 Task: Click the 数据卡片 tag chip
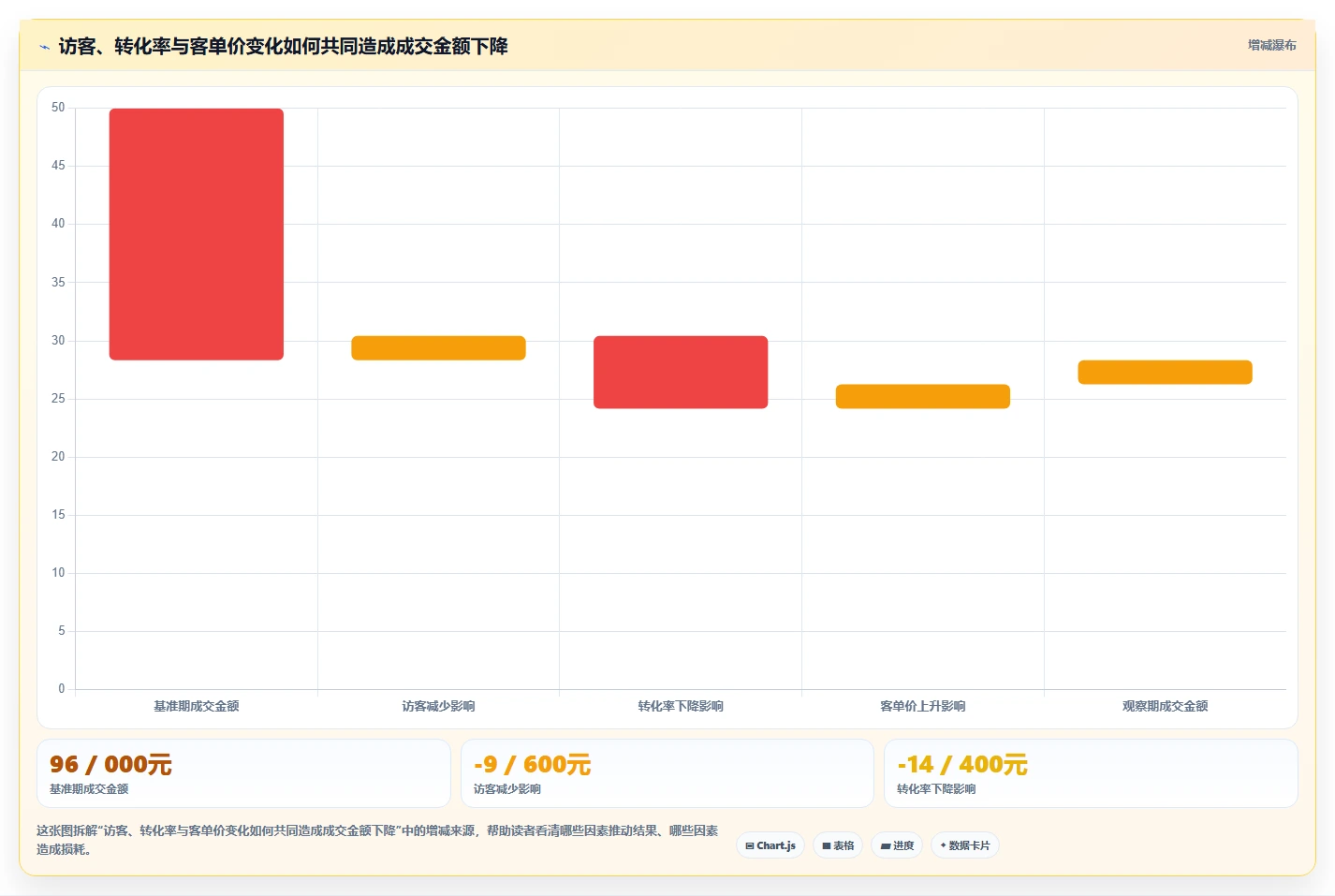pyautogui.click(x=965, y=845)
